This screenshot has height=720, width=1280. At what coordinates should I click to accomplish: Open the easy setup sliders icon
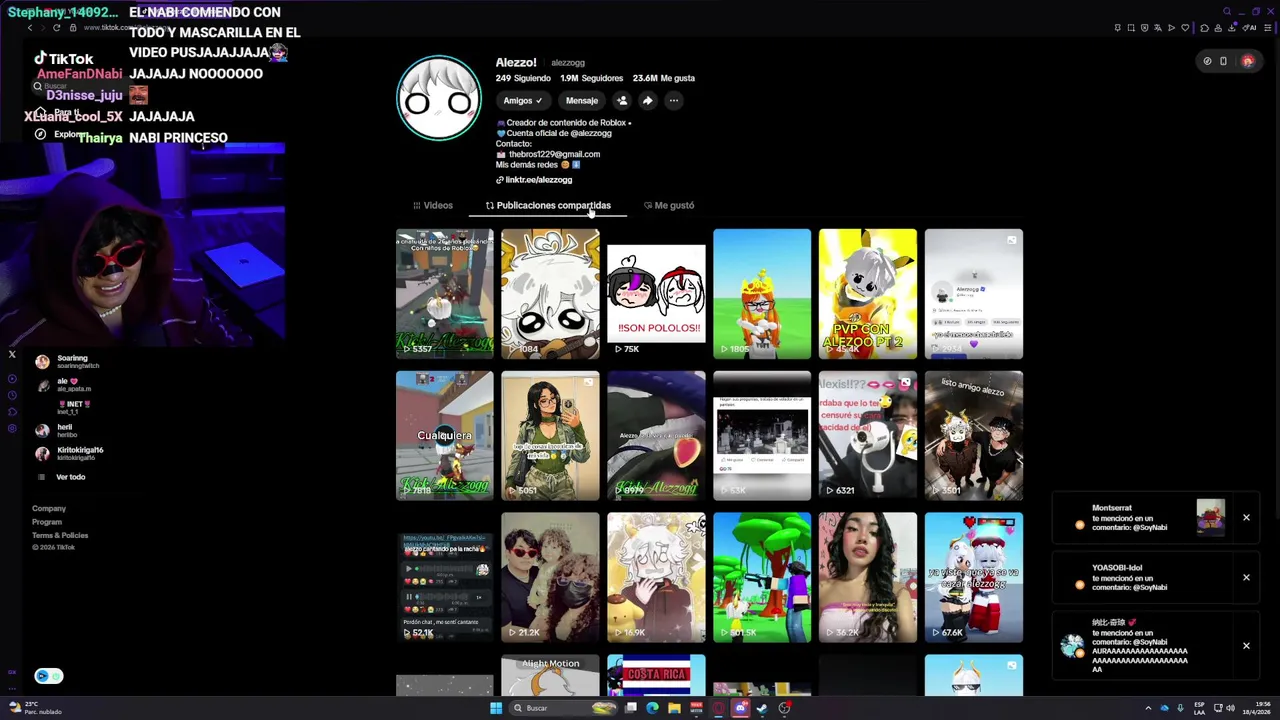[x=1268, y=28]
